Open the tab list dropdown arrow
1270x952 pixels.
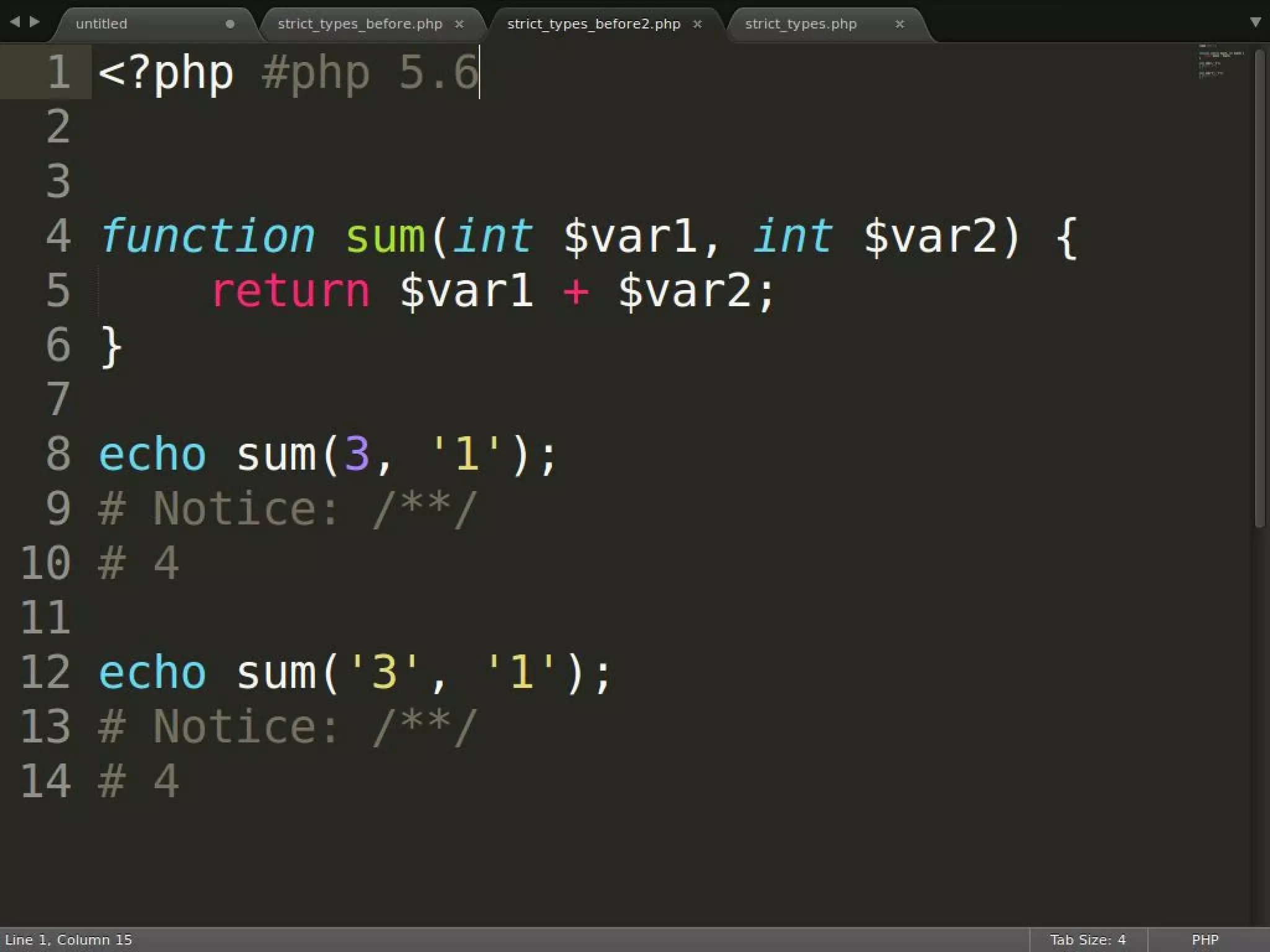1255,22
